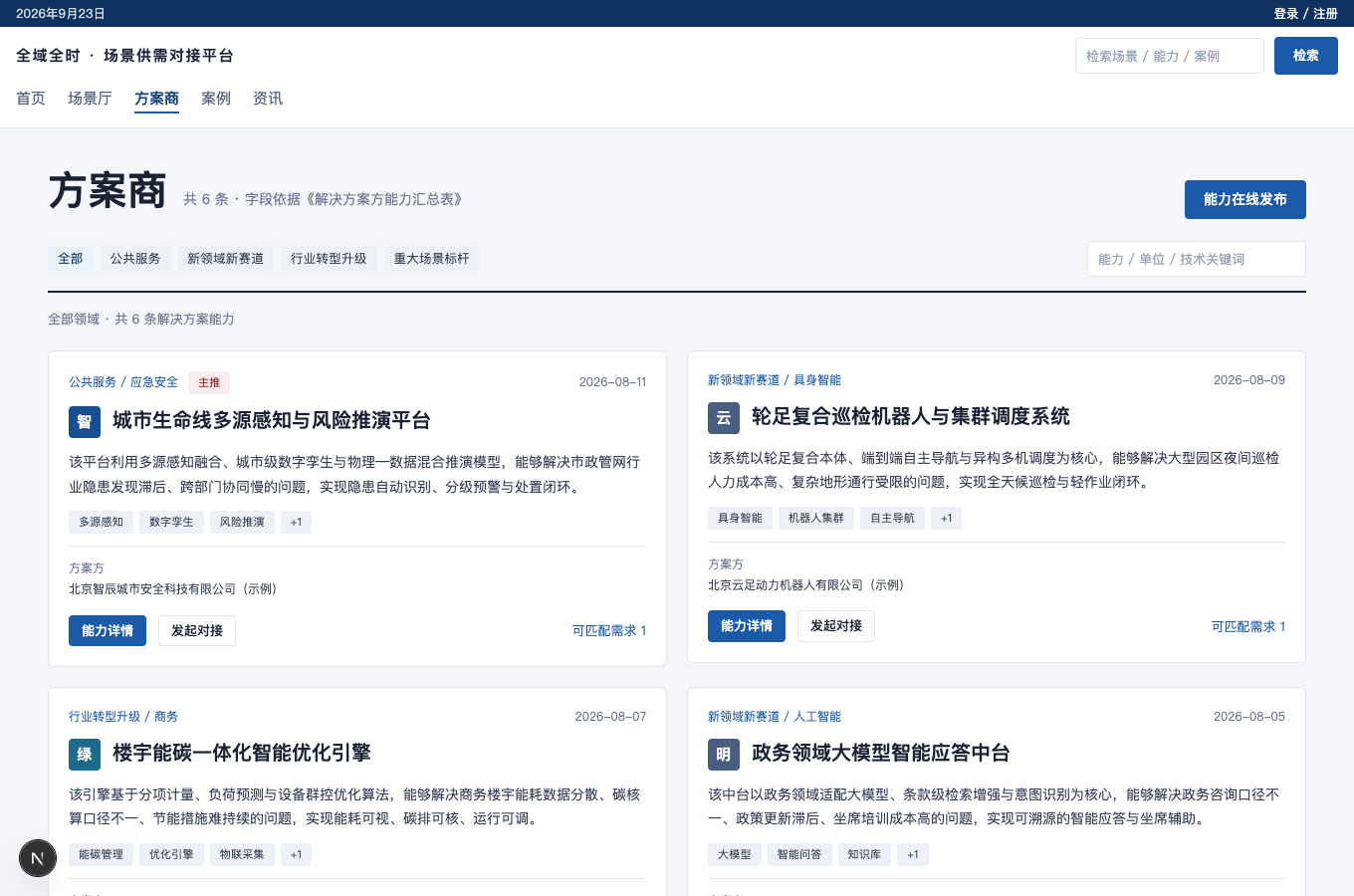
Task: Open the 城市生命线多源感知与风险推演平台 title
Action: [x=272, y=421]
